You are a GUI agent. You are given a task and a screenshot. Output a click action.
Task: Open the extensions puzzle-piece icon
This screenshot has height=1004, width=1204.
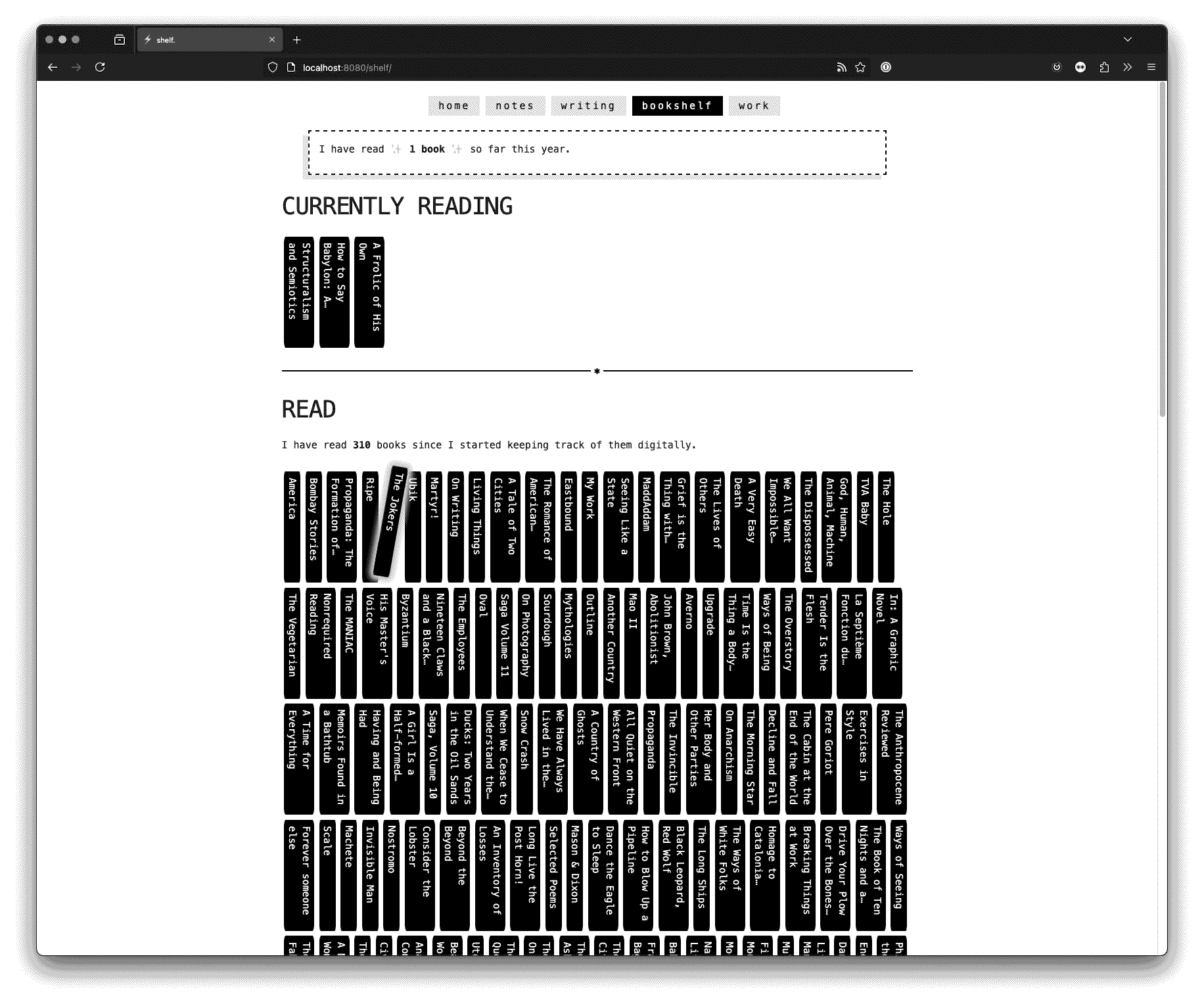[1104, 67]
